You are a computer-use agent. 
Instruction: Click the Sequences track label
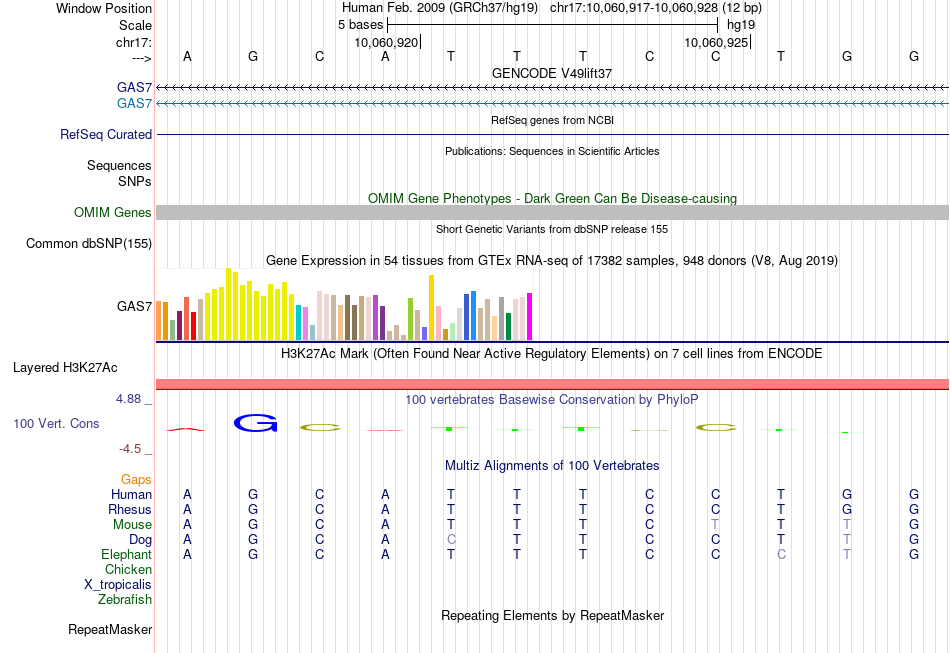[119, 165]
